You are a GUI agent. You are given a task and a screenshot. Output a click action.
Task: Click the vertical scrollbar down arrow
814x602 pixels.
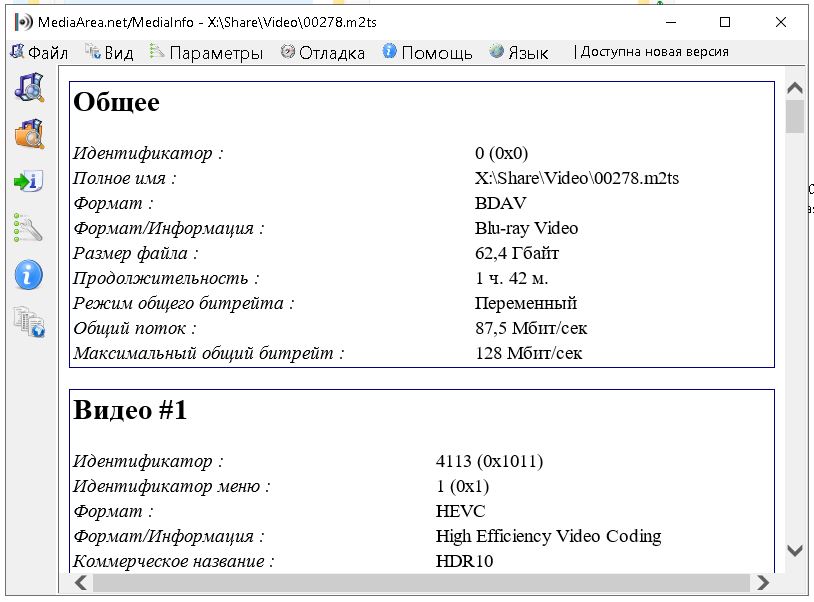(x=795, y=551)
